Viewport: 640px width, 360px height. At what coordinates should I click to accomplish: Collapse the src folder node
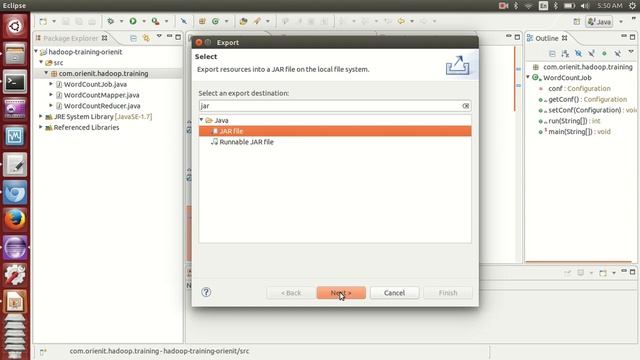[x=41, y=62]
